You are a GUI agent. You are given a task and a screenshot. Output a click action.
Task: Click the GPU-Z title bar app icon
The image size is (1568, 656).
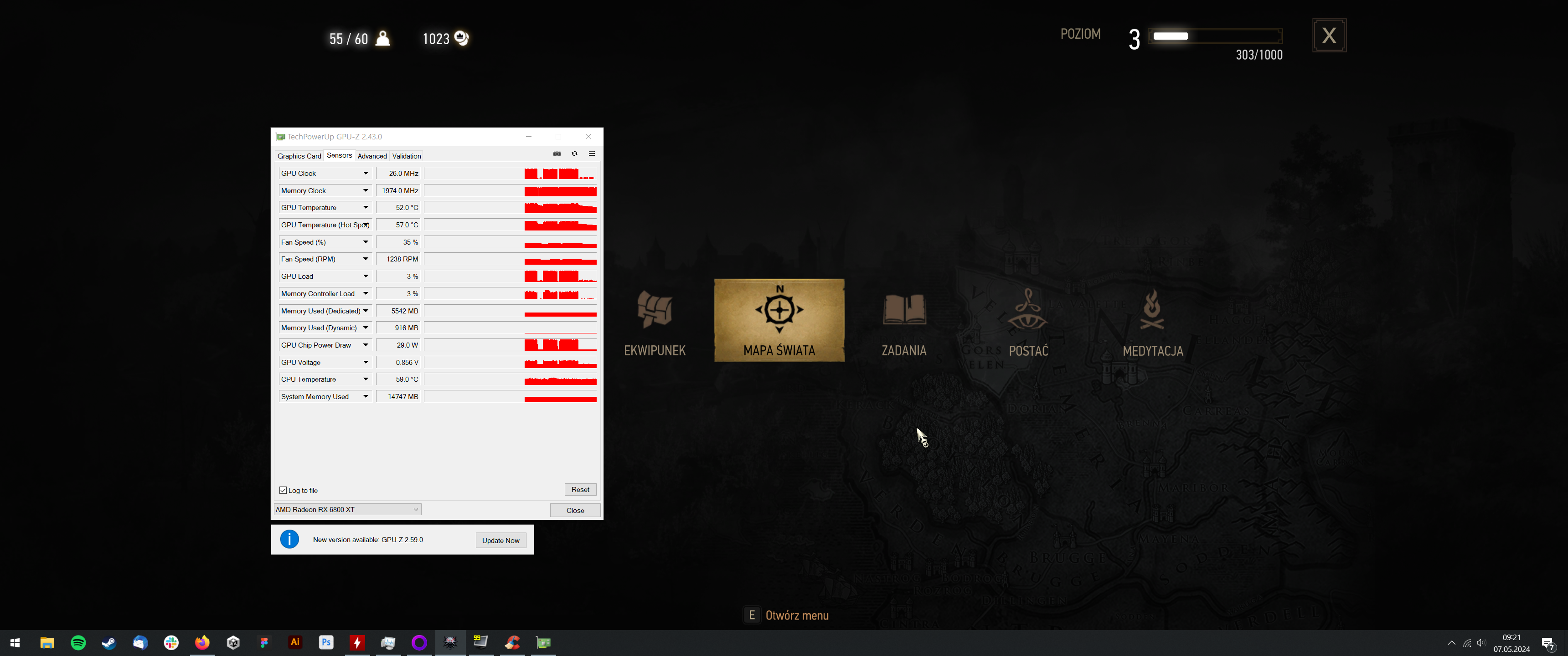tap(280, 137)
